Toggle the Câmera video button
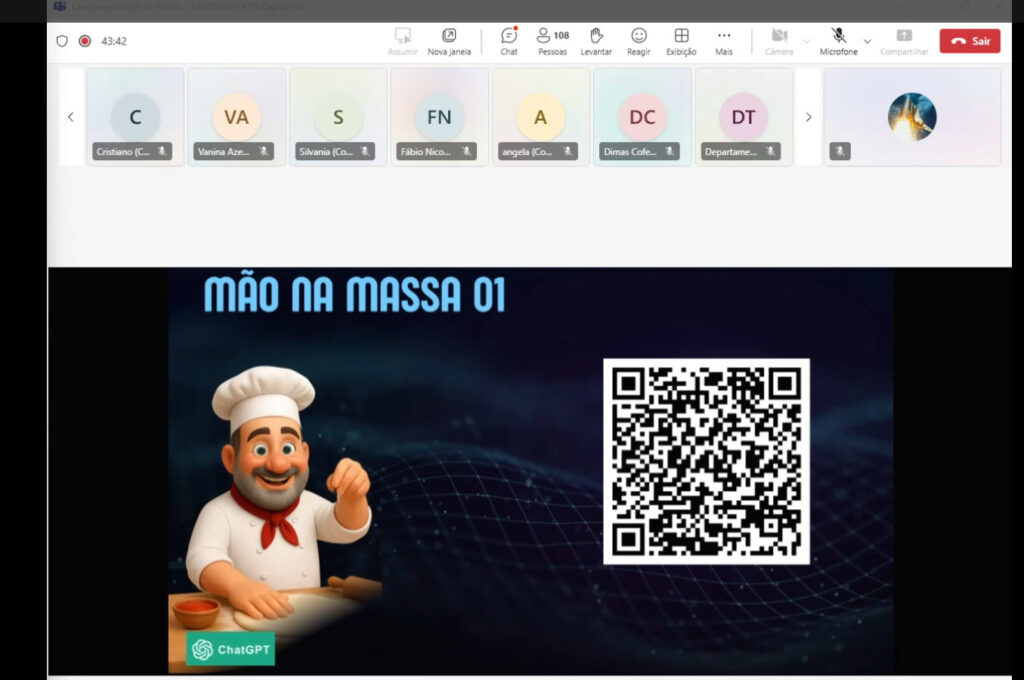Image resolution: width=1024 pixels, height=680 pixels. [779, 40]
